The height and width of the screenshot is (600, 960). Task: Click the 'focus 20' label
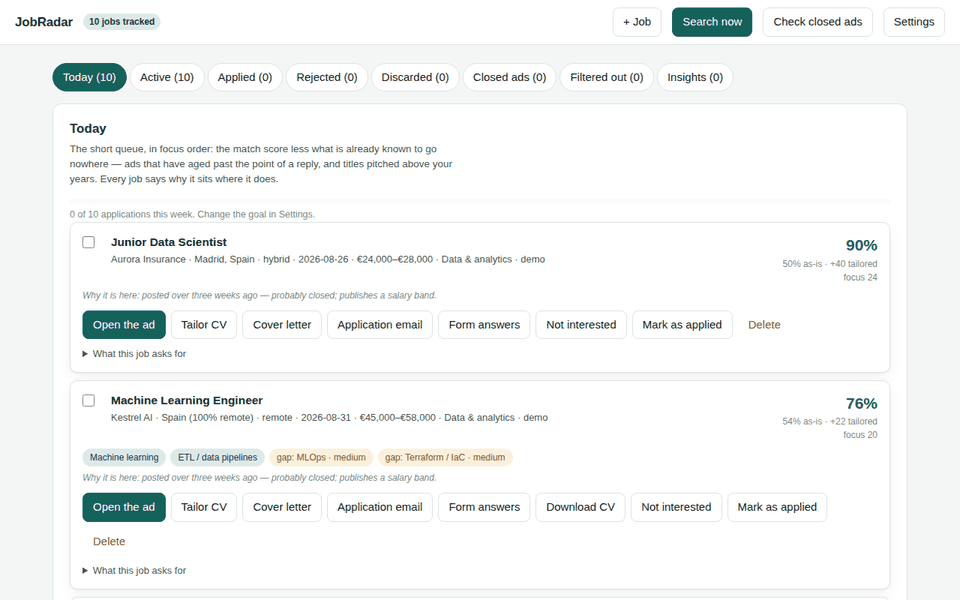point(860,435)
